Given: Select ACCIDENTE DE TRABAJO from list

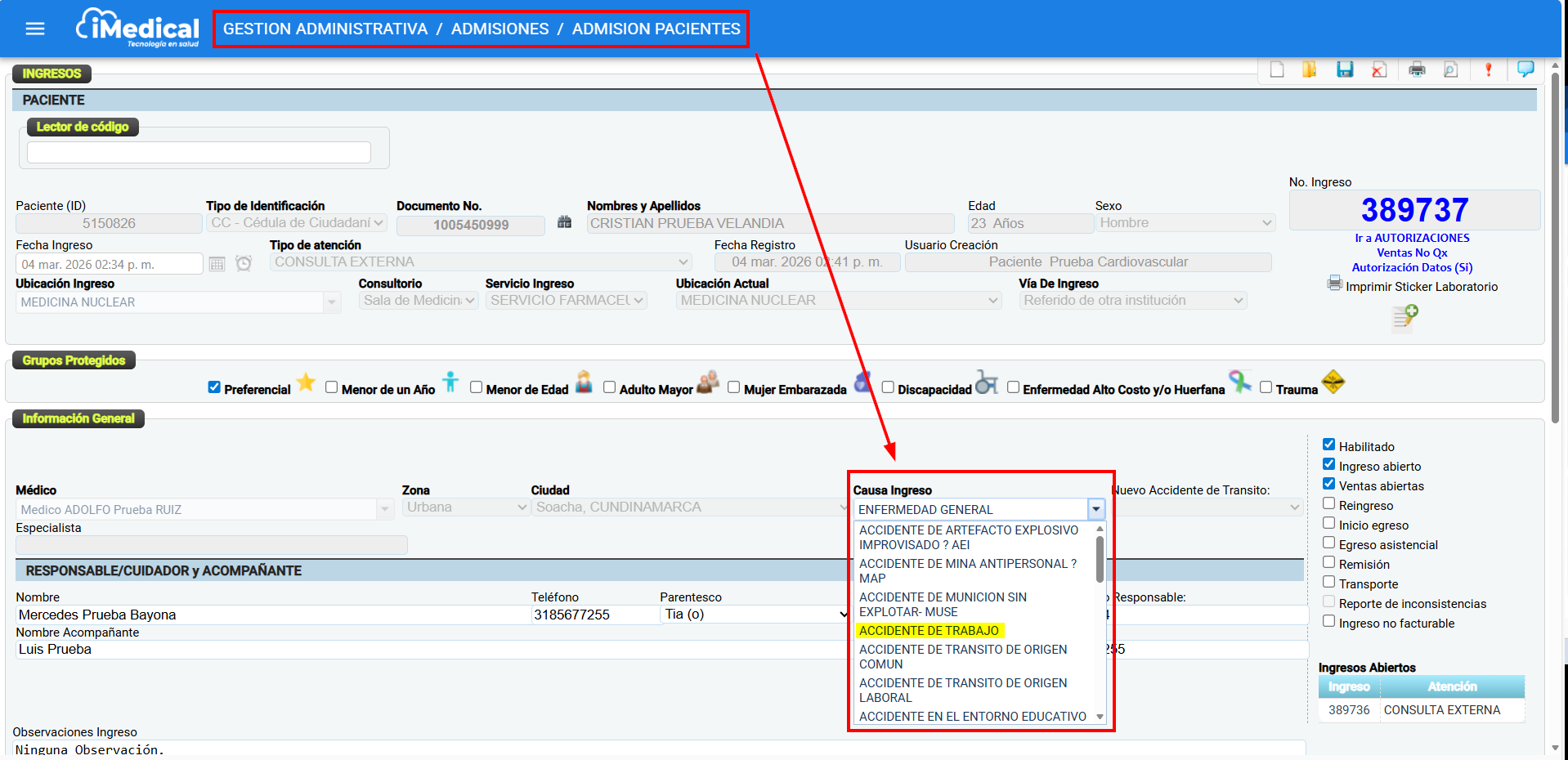Looking at the screenshot, I should pyautogui.click(x=929, y=631).
